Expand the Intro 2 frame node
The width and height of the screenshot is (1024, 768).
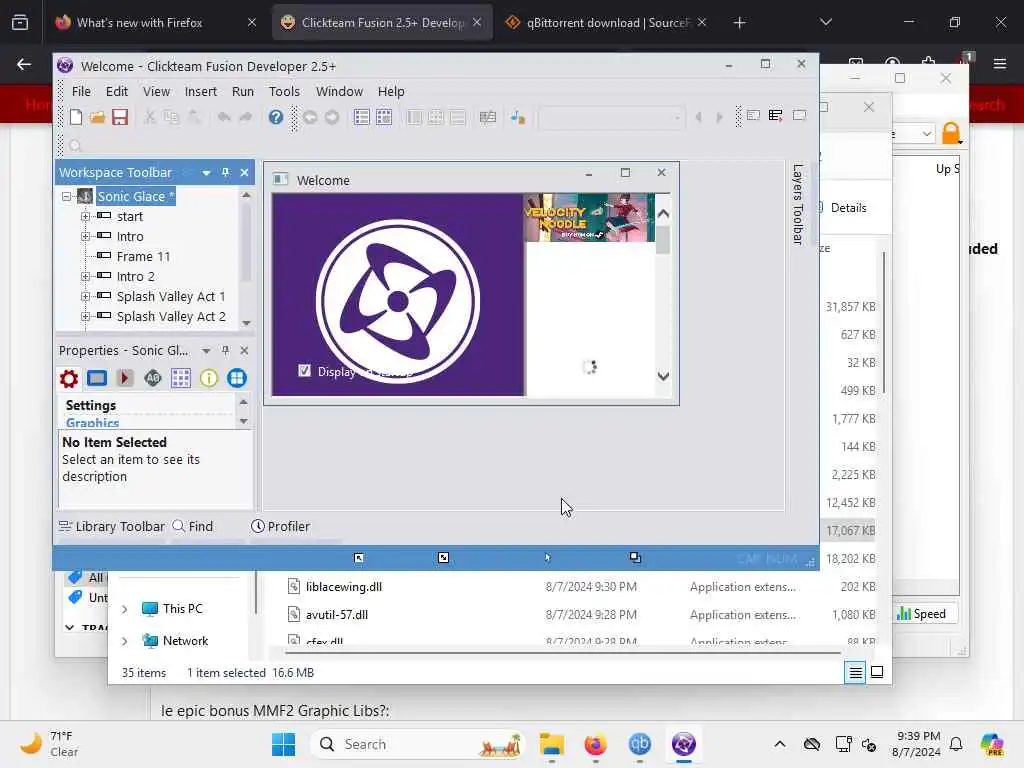[86, 276]
